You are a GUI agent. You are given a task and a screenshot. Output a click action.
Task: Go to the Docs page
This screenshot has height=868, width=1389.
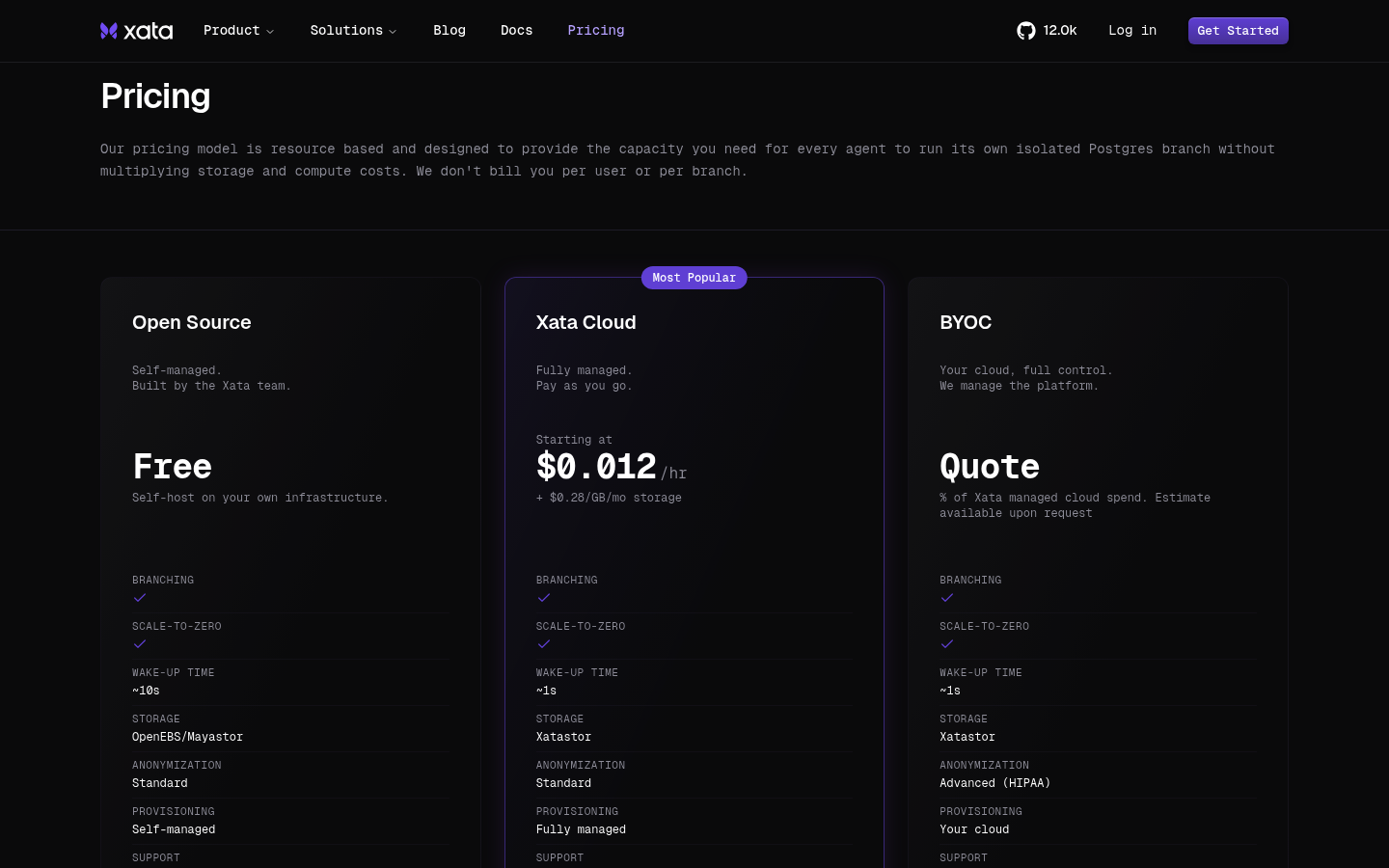pyautogui.click(x=517, y=31)
